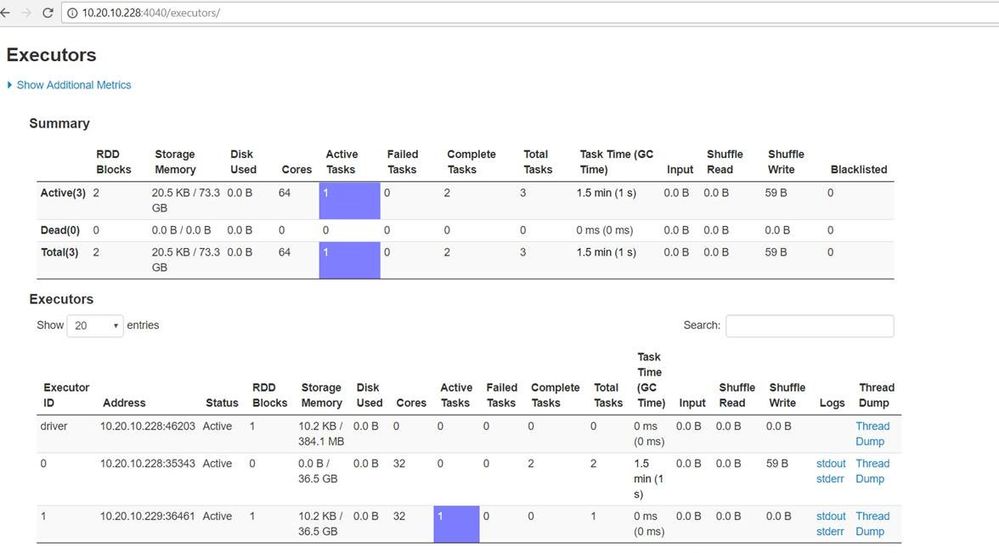The height and width of the screenshot is (553, 999).
Task: Click the highlighted Active Tasks cell in Active(3) row
Action: 349,201
